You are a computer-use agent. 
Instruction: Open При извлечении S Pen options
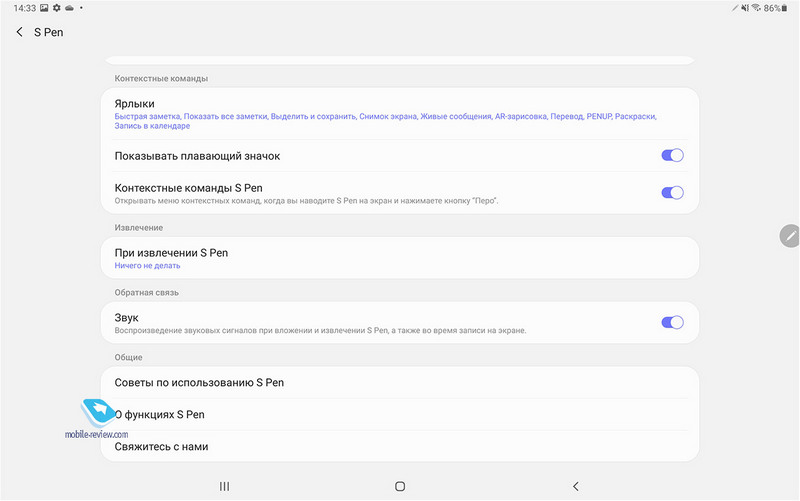400,258
